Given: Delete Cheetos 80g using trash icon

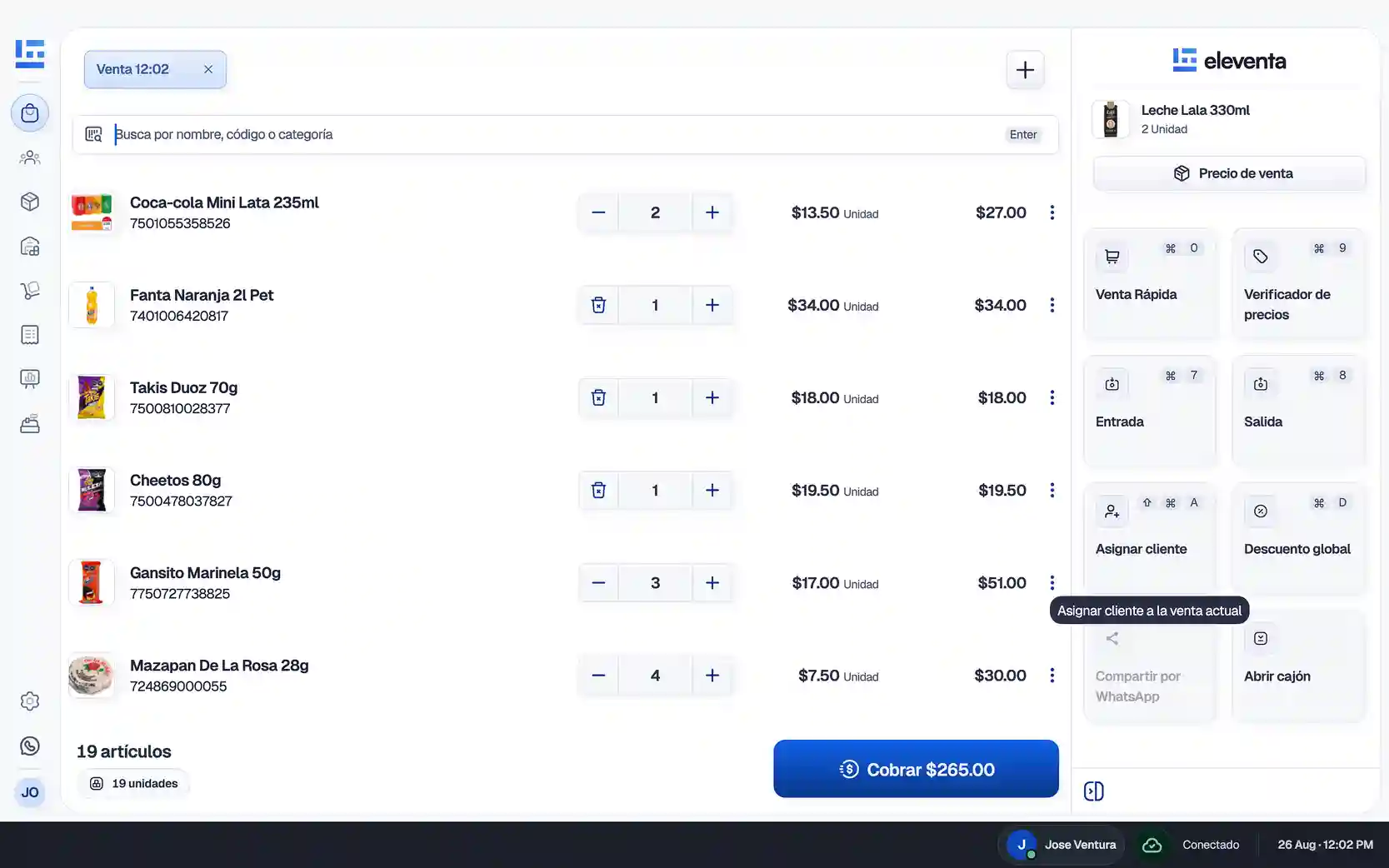Looking at the screenshot, I should [x=598, y=490].
